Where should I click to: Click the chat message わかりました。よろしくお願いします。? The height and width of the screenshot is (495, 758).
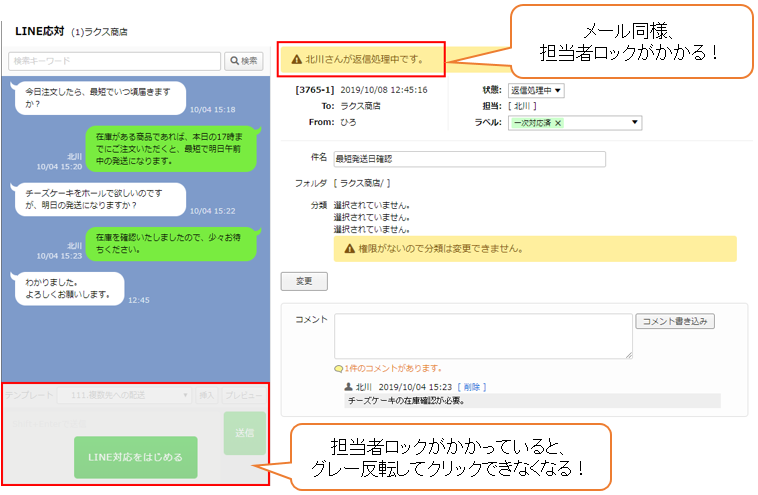(x=69, y=289)
